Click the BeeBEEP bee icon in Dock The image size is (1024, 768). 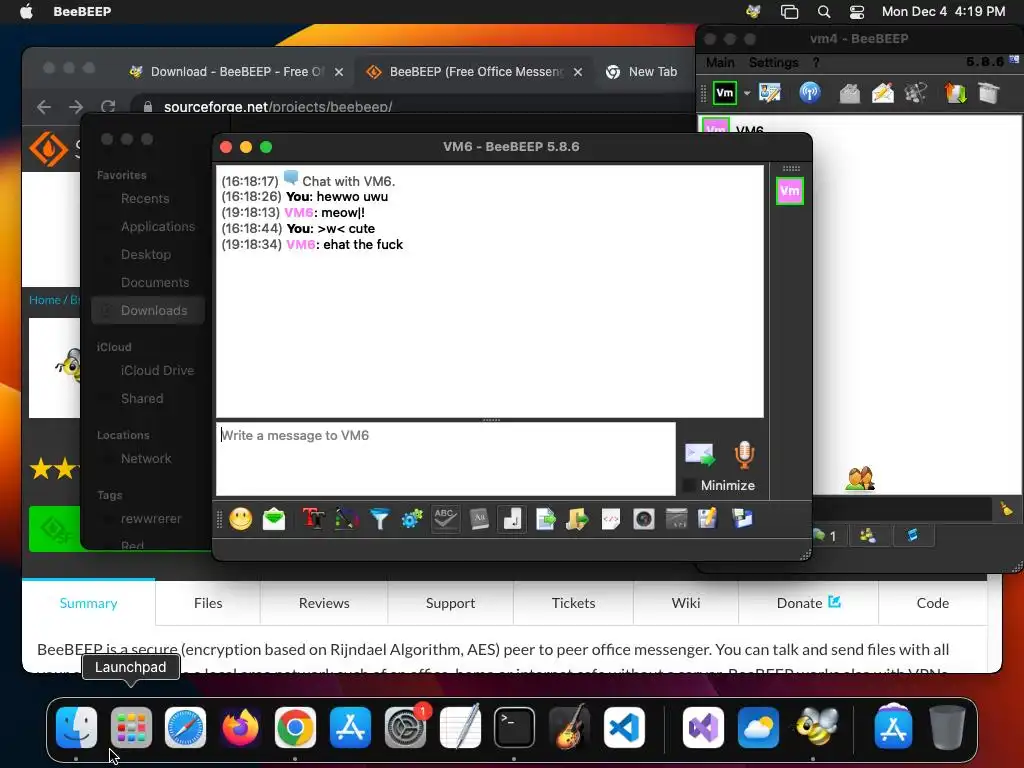pos(814,727)
